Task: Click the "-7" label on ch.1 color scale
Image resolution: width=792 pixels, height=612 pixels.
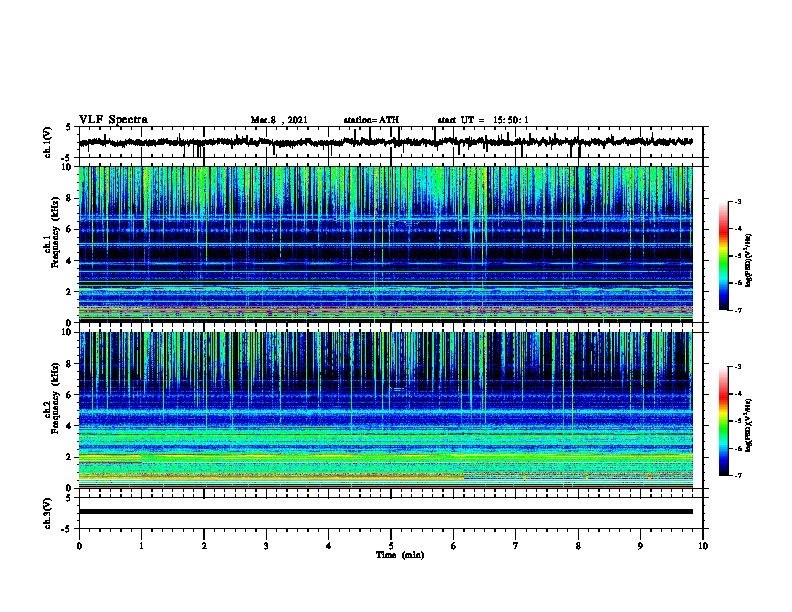Action: (737, 310)
